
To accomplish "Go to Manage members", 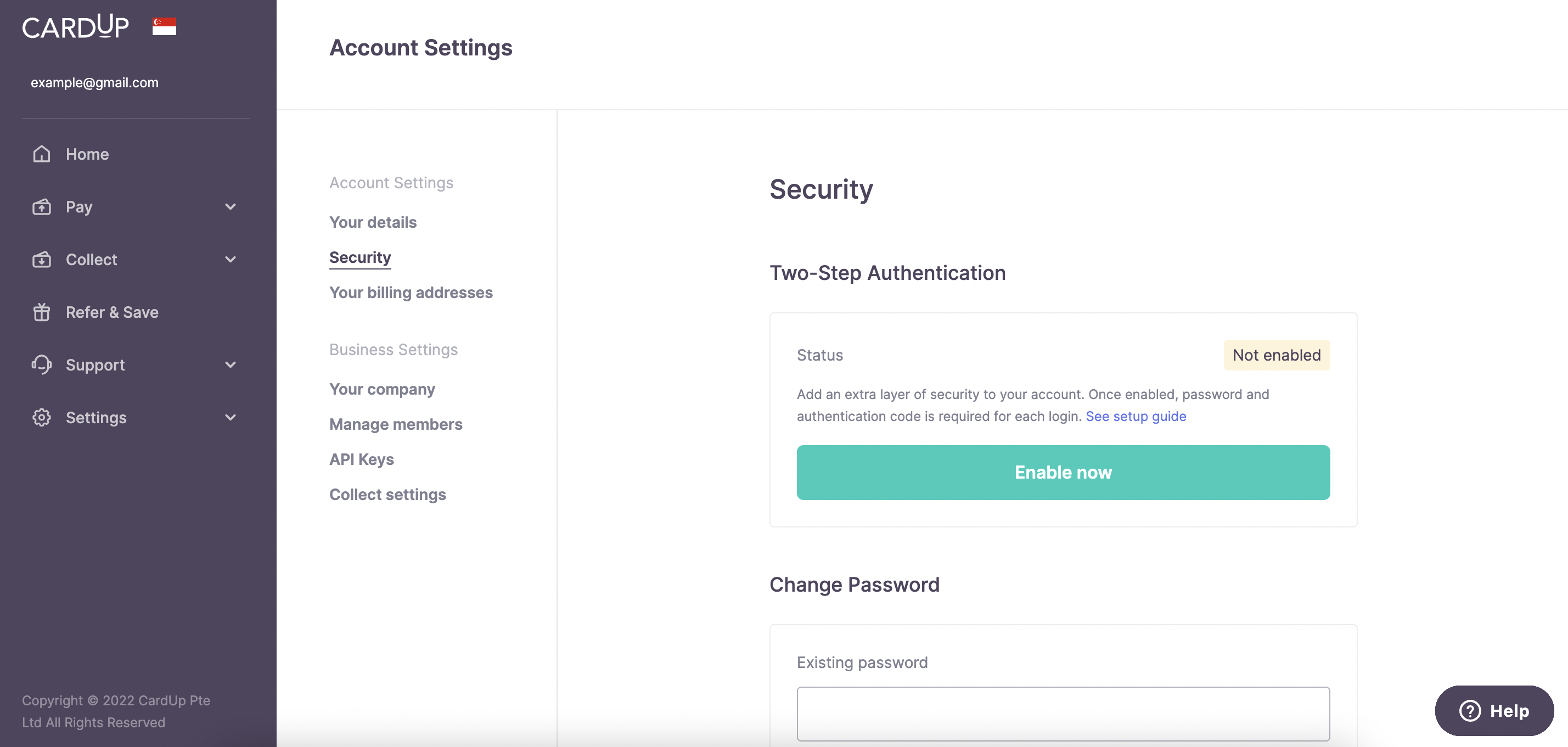I will point(396,424).
